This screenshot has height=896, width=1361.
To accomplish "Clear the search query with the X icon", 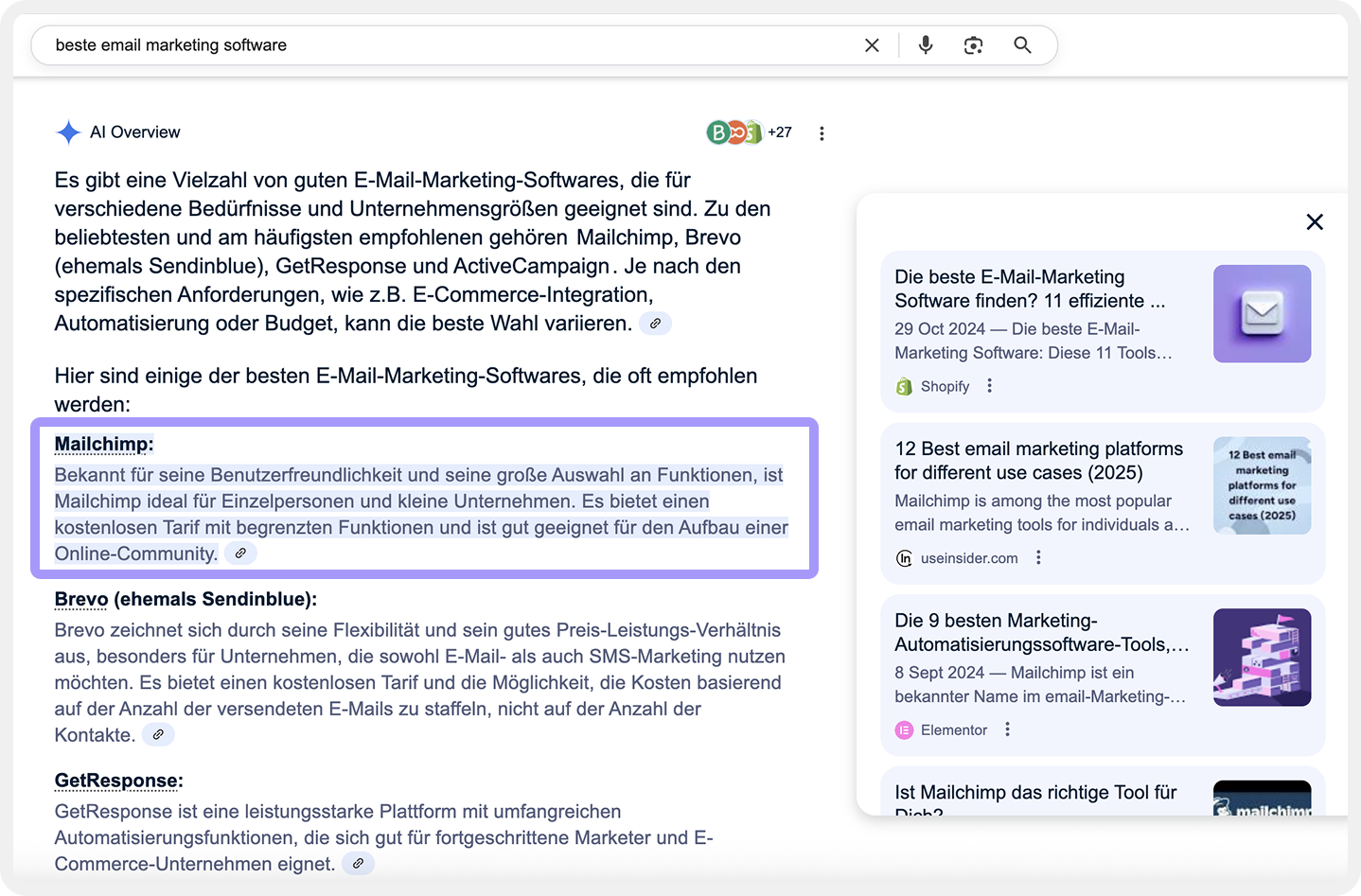I will point(872,45).
